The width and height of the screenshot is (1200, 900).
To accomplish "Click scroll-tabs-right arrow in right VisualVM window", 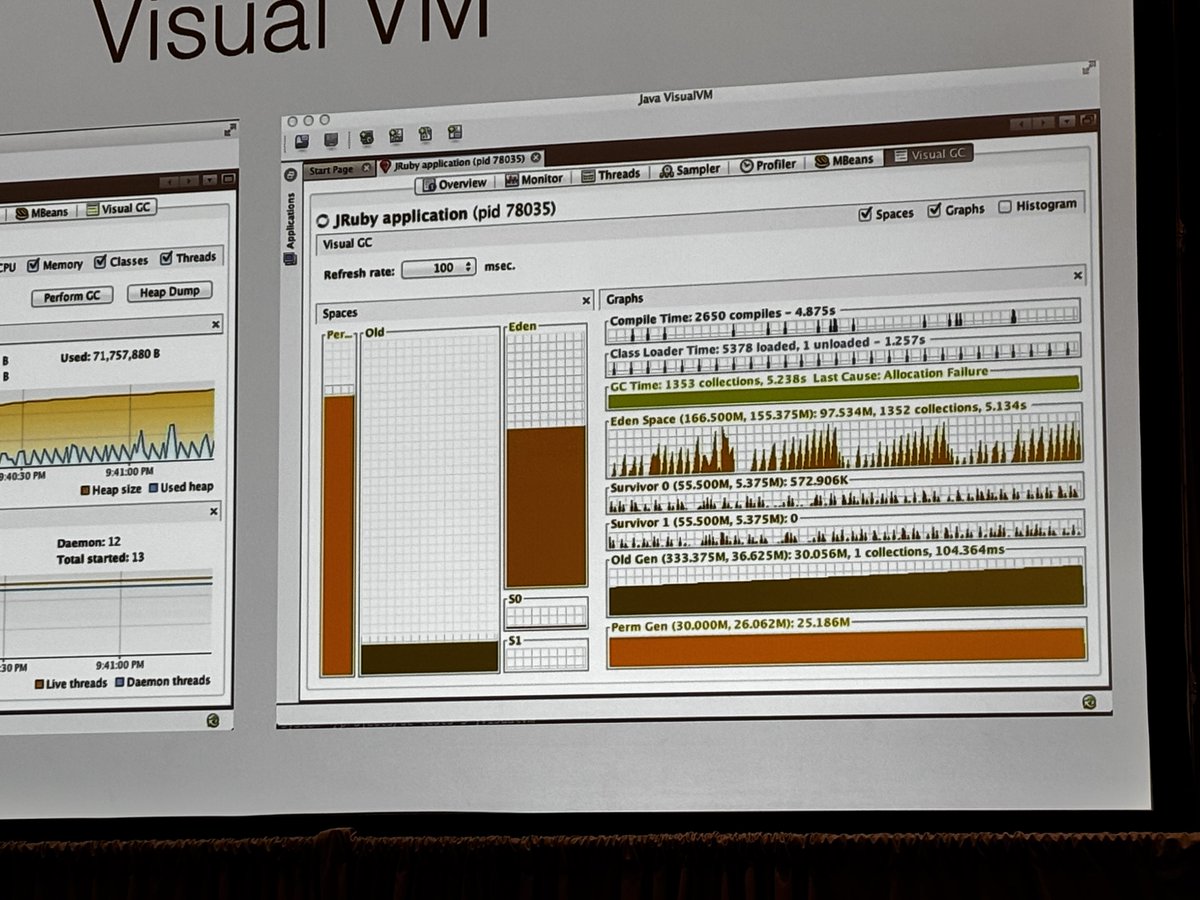I will [1042, 121].
